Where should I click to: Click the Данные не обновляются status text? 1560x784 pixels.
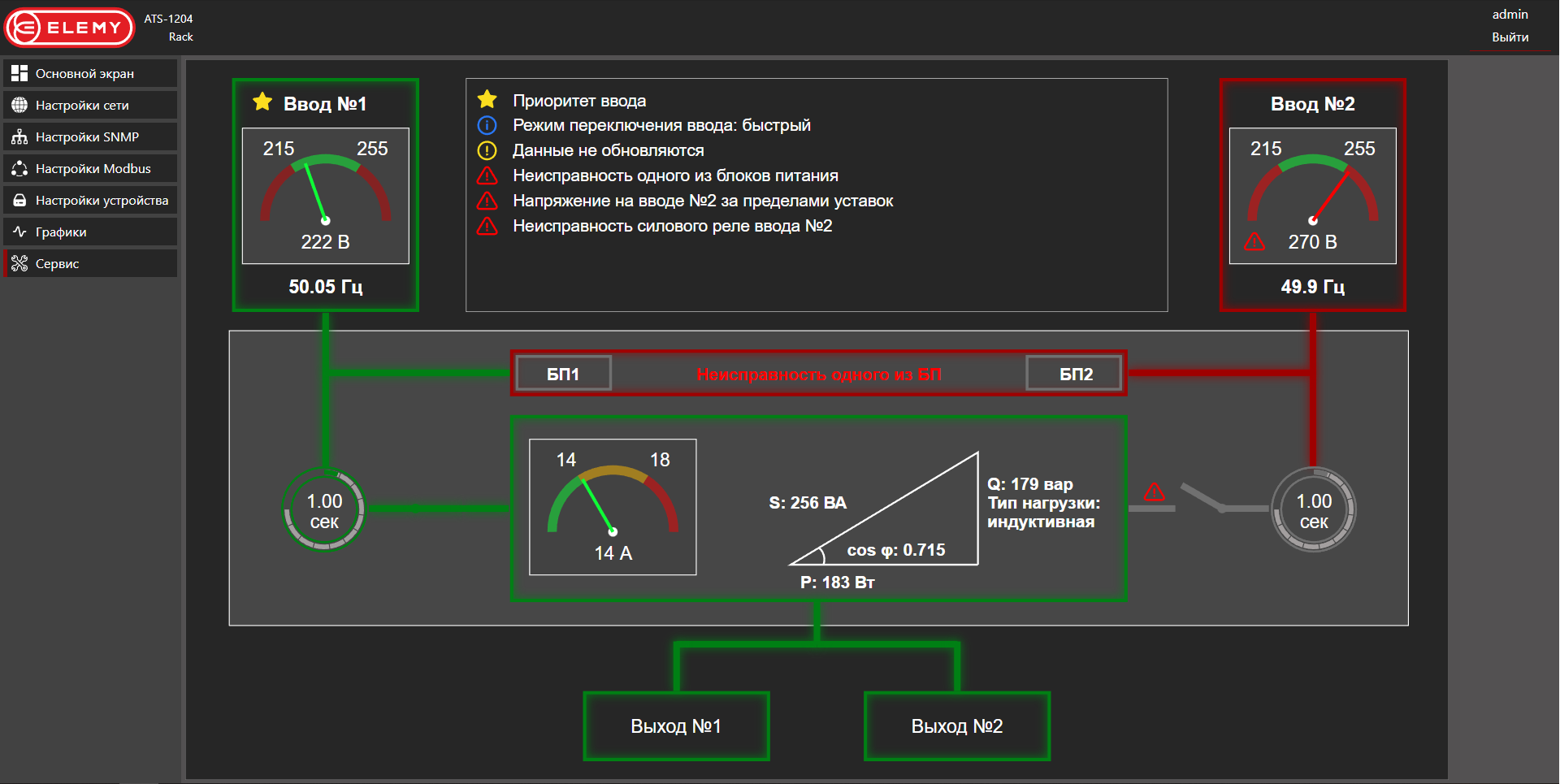tap(608, 150)
